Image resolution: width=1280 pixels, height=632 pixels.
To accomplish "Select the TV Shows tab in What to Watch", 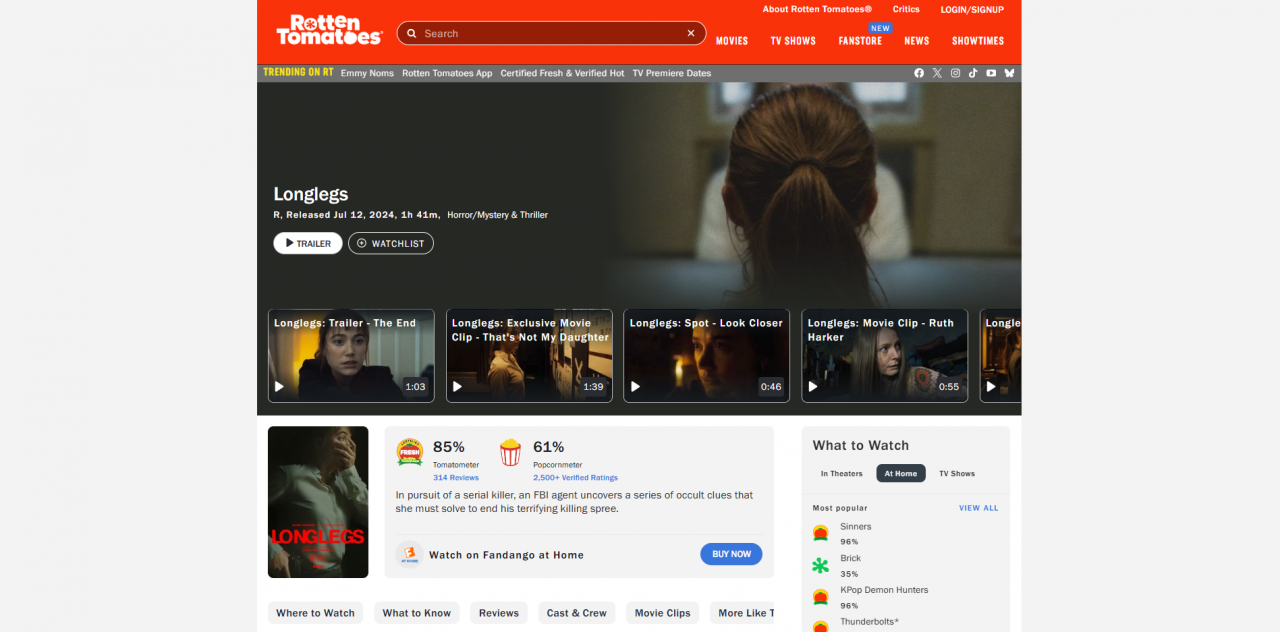I will click(957, 473).
